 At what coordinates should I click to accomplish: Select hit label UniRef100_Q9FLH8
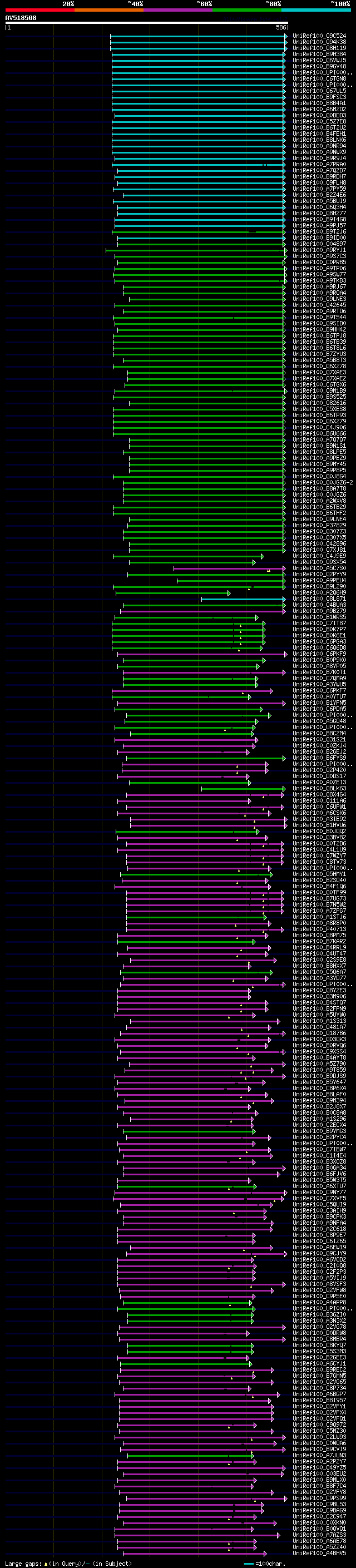[x=319, y=182]
